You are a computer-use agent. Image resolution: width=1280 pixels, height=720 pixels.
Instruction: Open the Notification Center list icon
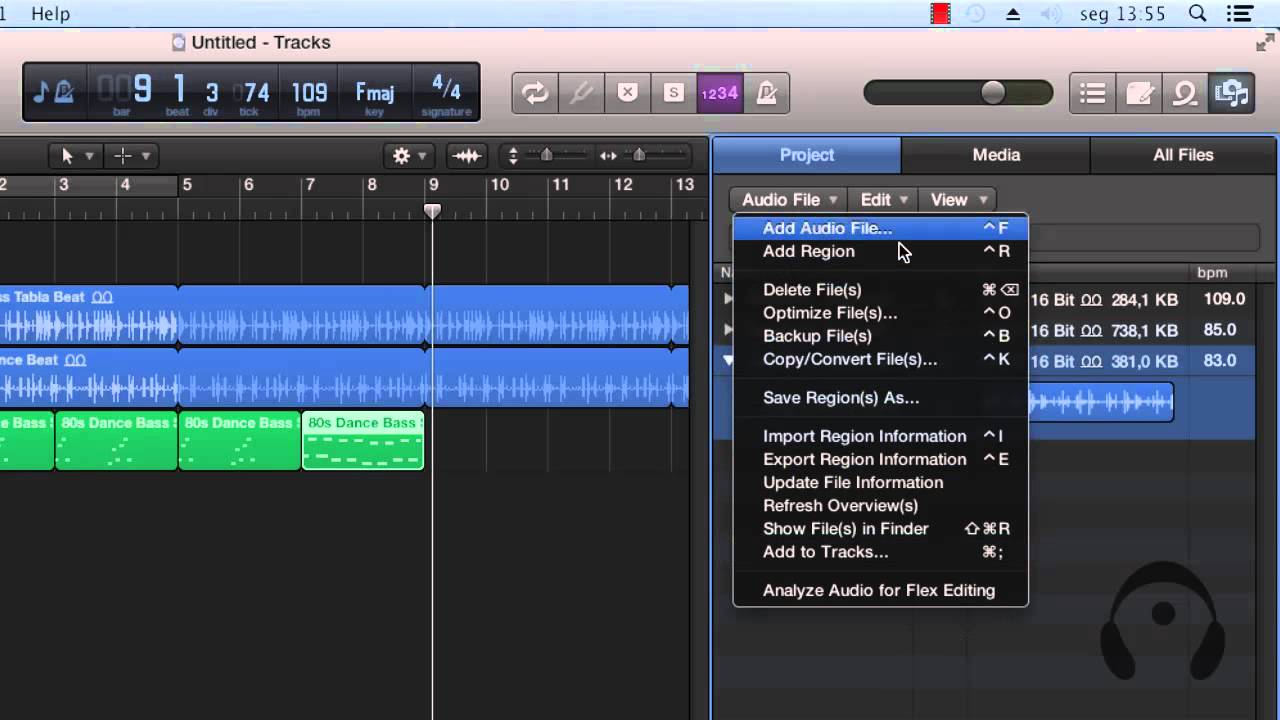pos(1240,13)
